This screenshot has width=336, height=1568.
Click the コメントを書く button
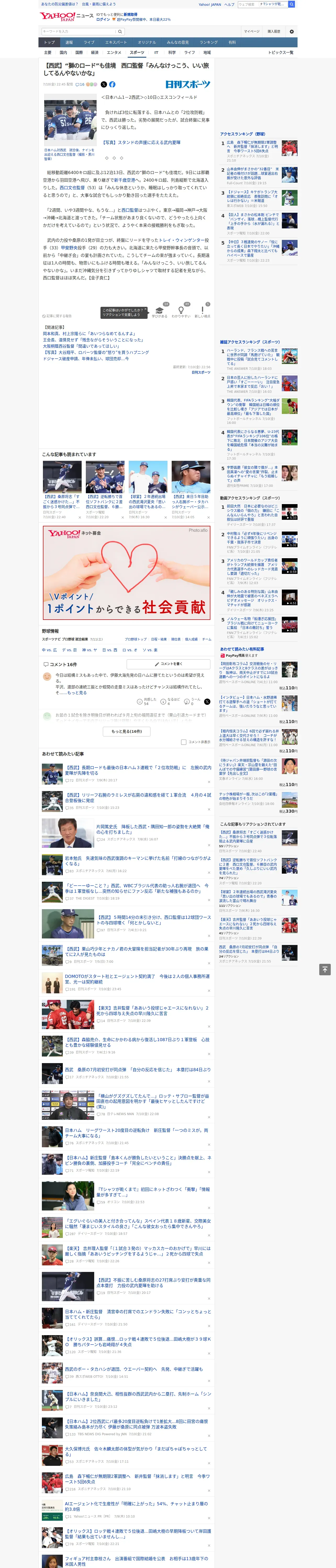(169, 664)
